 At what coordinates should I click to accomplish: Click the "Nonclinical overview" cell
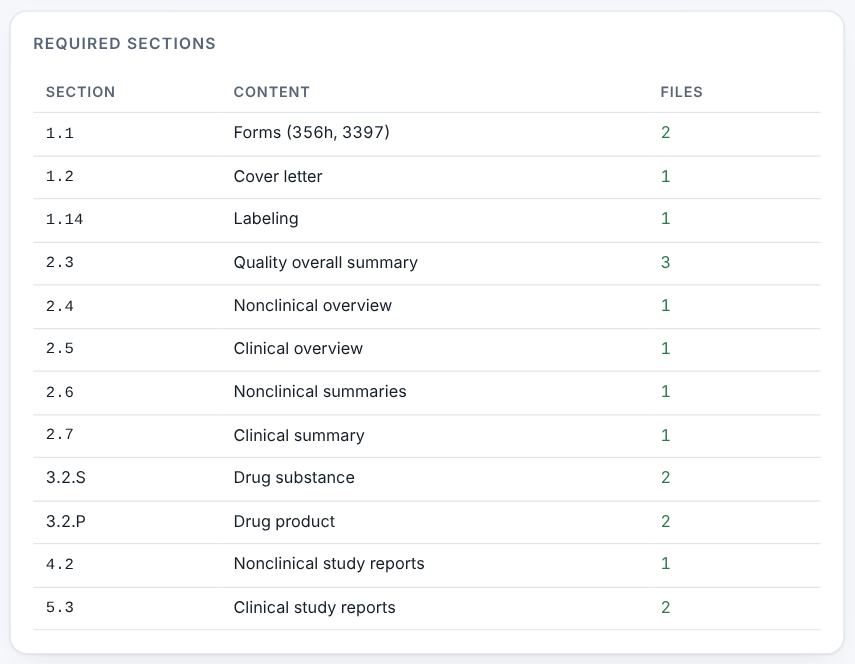coord(312,305)
